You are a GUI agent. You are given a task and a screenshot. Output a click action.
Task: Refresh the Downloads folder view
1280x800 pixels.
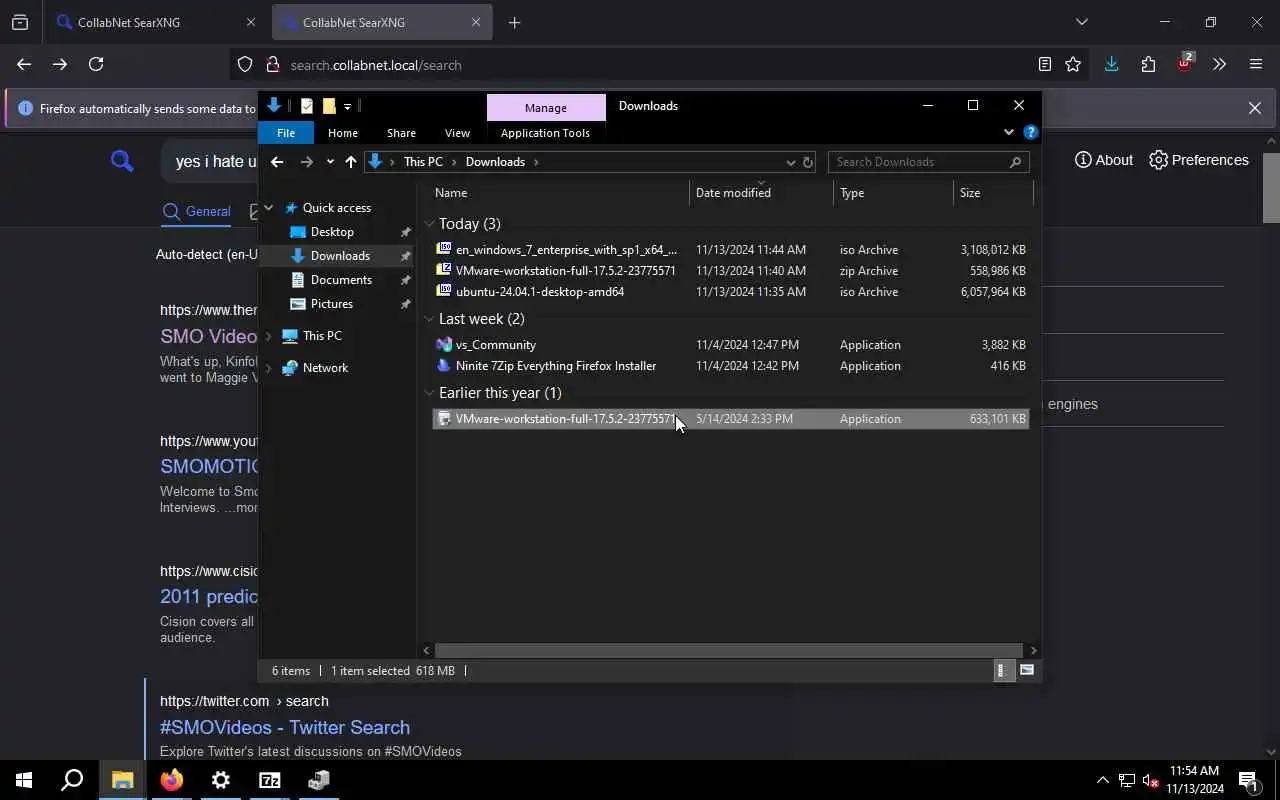click(x=808, y=162)
